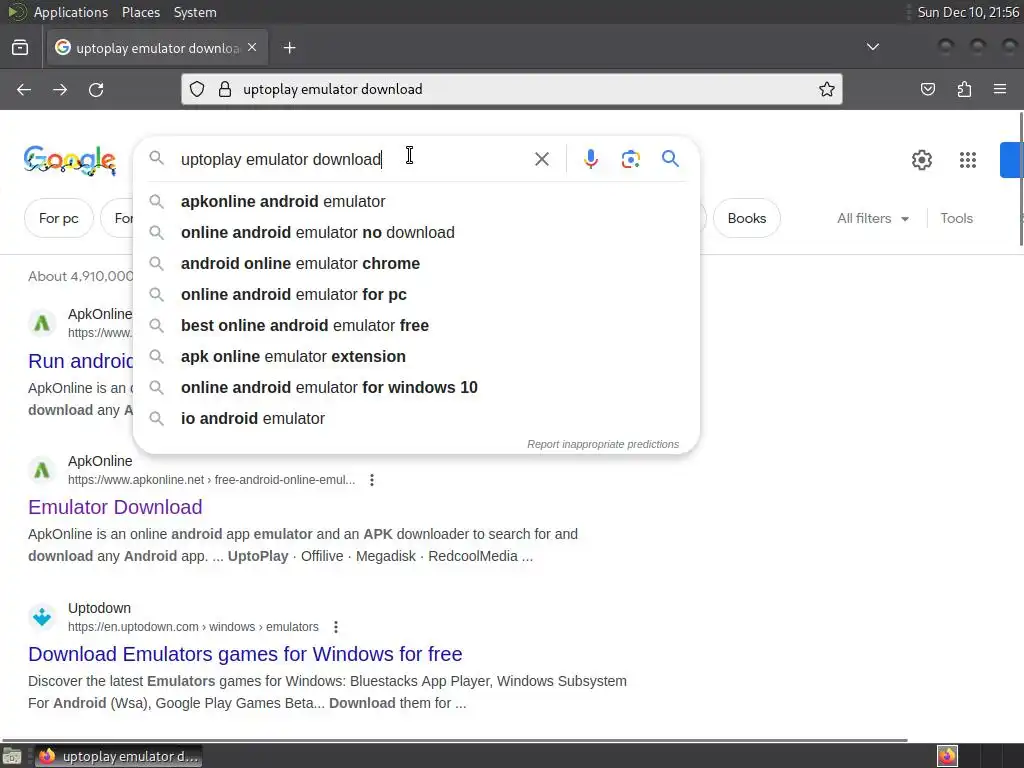Open Download Emulators games for Windows link
The width and height of the screenshot is (1024, 768).
click(245, 654)
